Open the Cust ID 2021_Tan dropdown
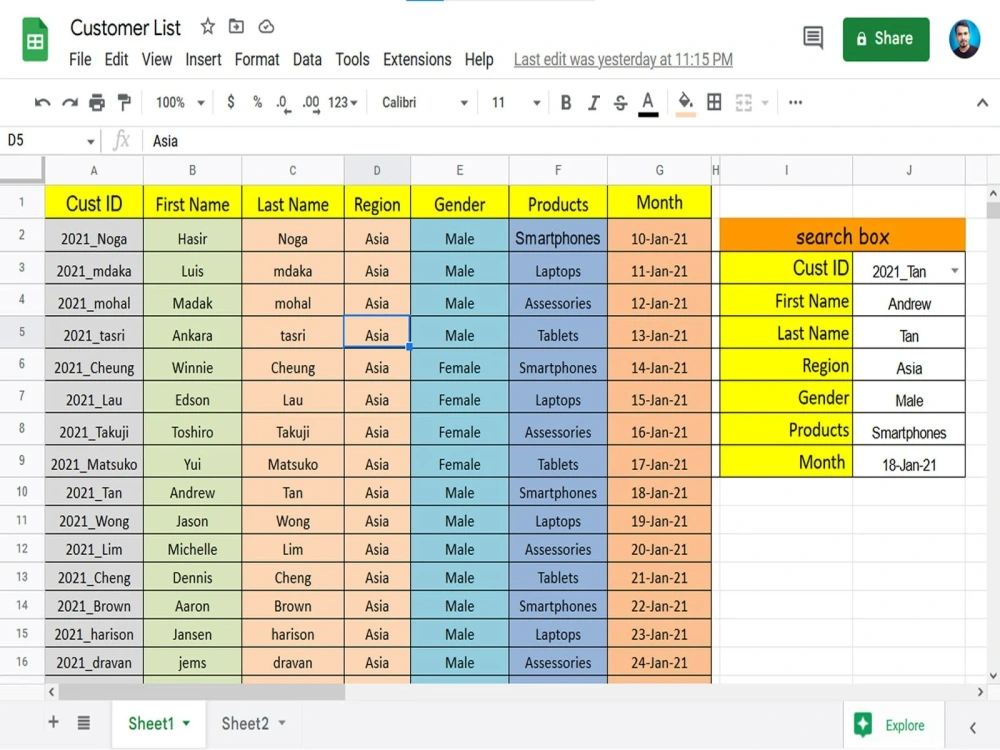The image size is (1000, 750). 954,270
